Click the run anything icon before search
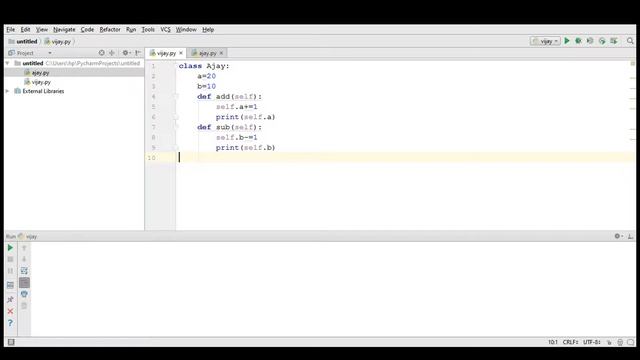 click(614, 41)
